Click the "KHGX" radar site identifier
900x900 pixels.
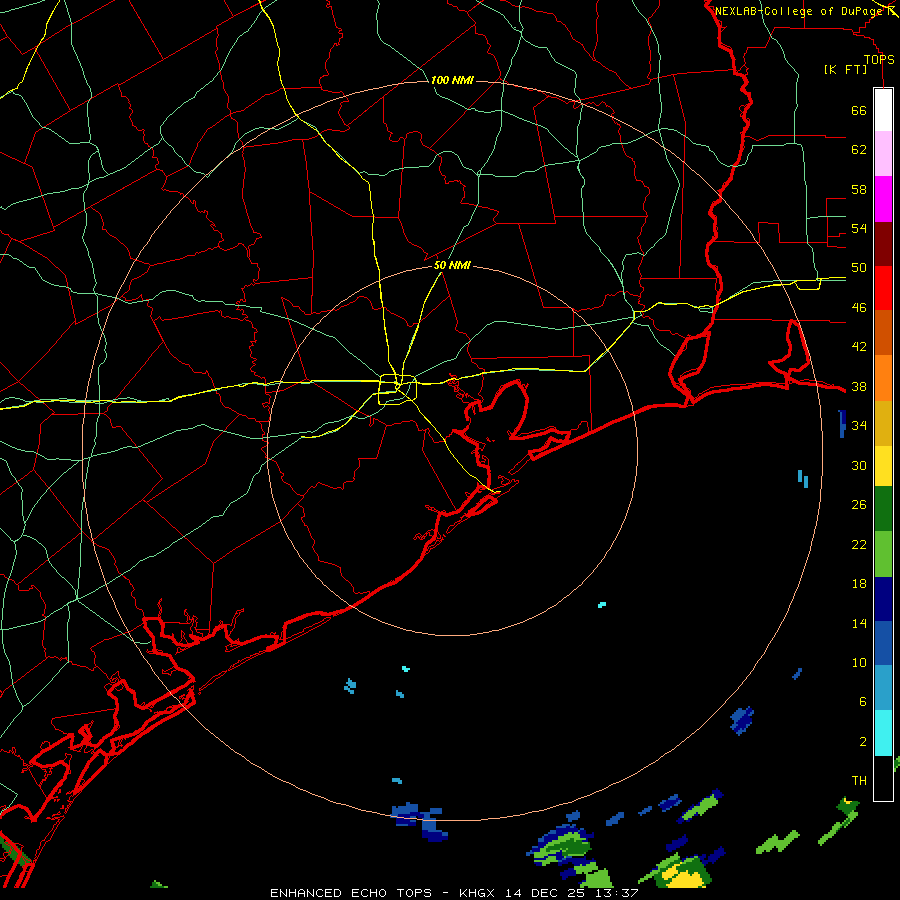pos(476,893)
